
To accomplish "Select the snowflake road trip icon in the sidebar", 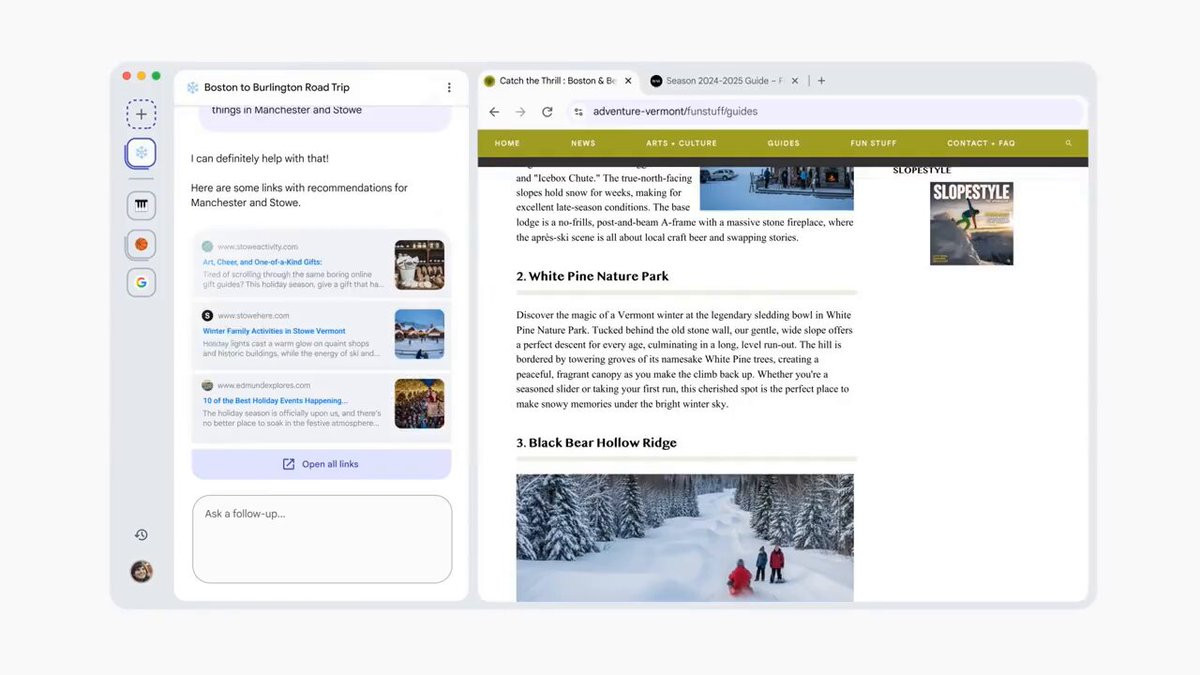I will pyautogui.click(x=141, y=153).
